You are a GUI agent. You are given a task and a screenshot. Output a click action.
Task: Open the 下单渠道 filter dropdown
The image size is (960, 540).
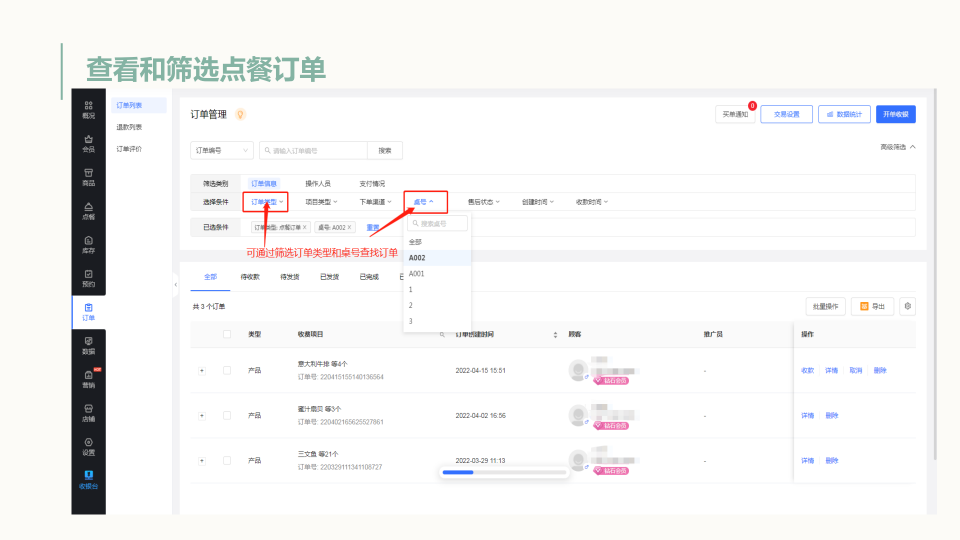[x=375, y=202]
